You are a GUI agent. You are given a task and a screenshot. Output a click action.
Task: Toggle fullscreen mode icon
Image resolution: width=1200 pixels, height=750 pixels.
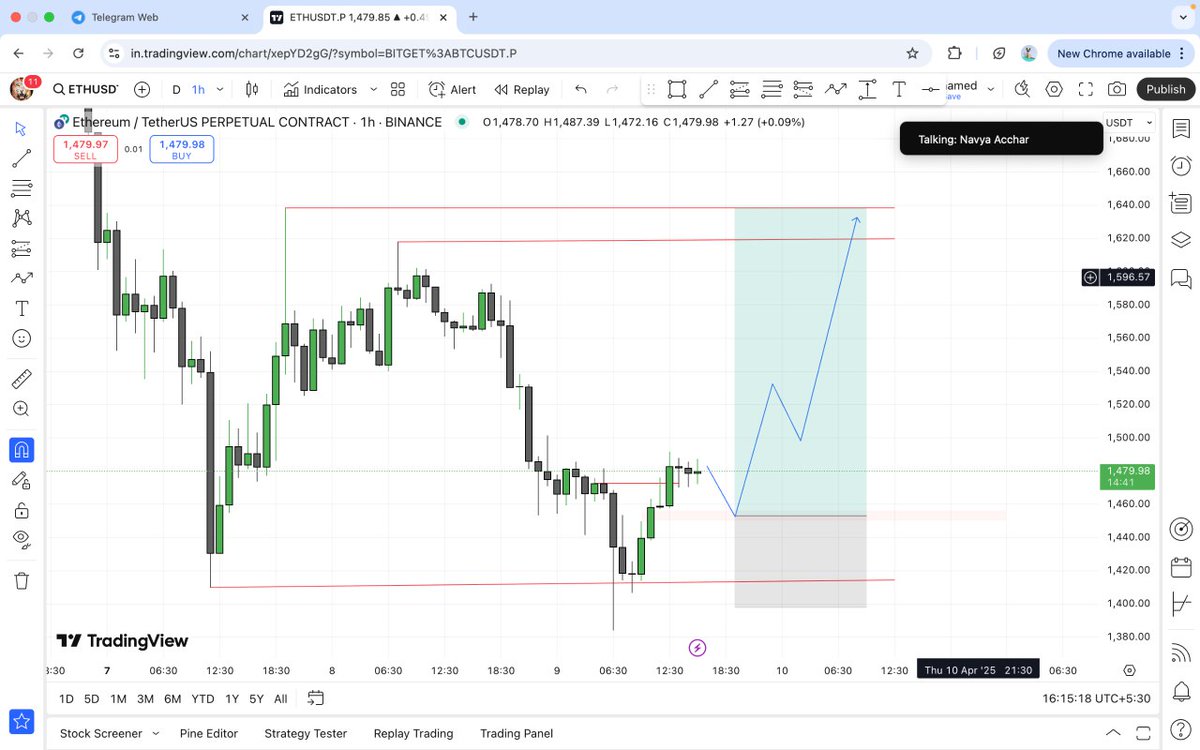1086,89
